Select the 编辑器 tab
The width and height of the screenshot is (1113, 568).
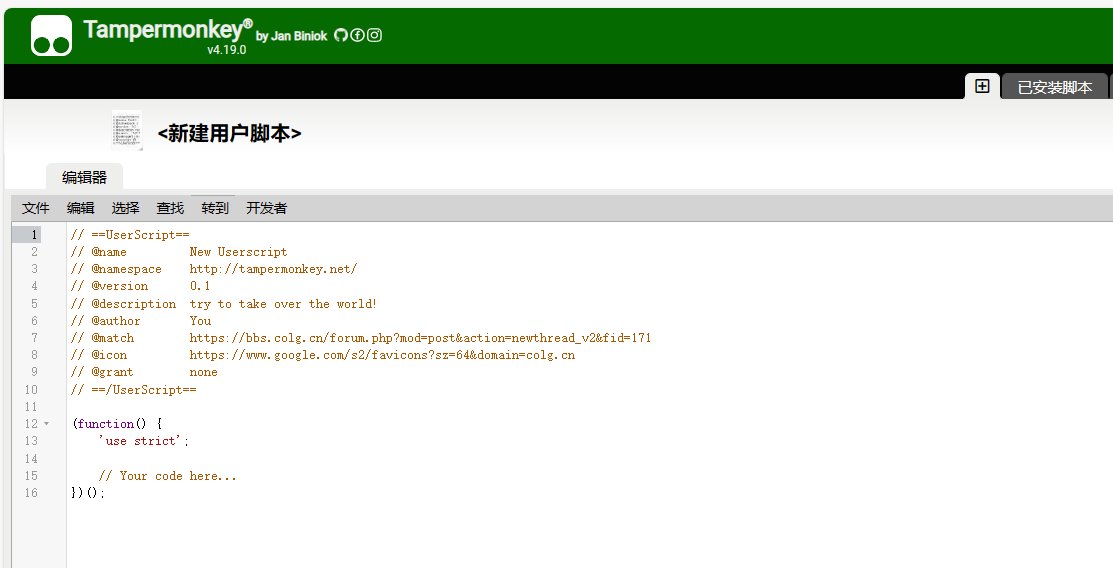click(84, 177)
